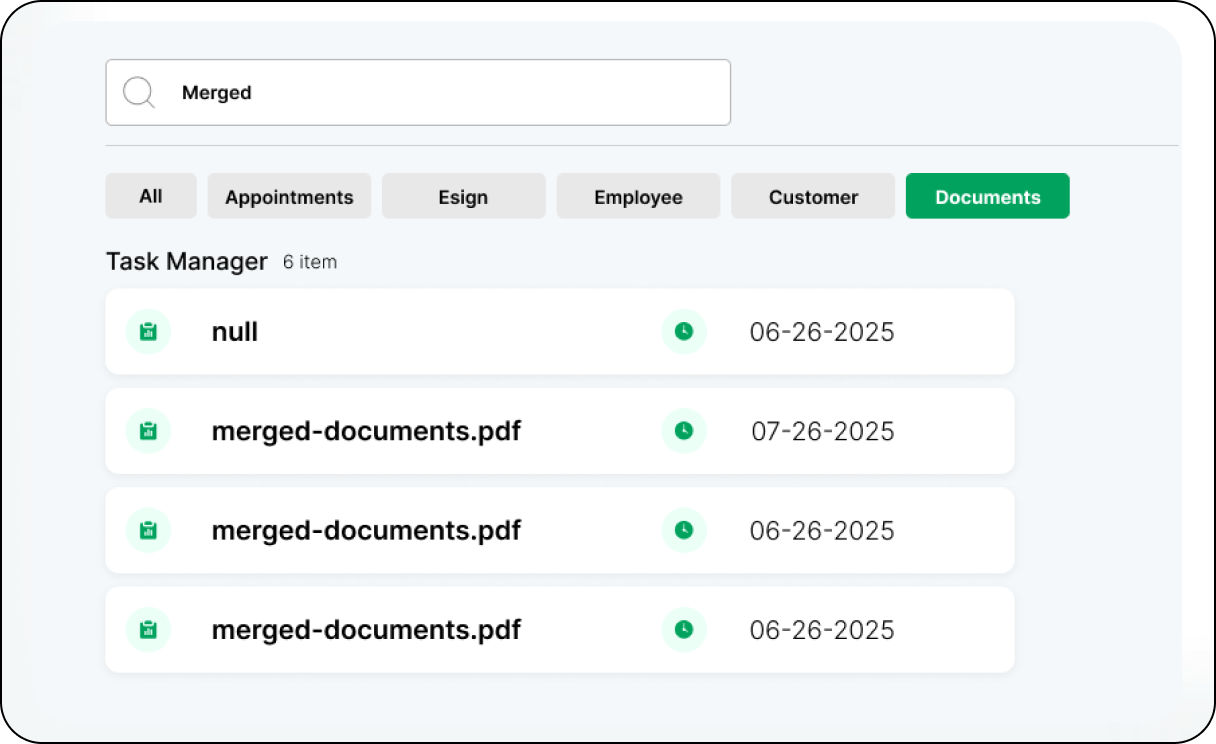Open the task item named null
1216x744 pixels.
click(x=235, y=332)
